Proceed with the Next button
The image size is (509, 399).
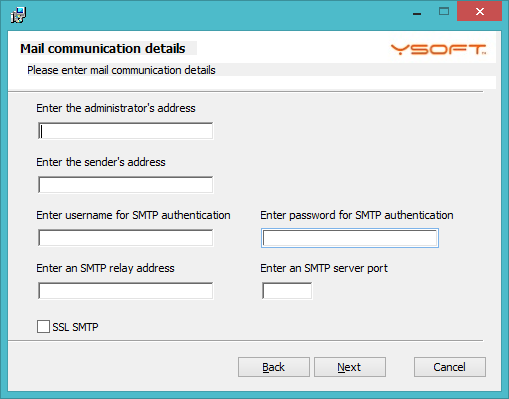(x=350, y=367)
